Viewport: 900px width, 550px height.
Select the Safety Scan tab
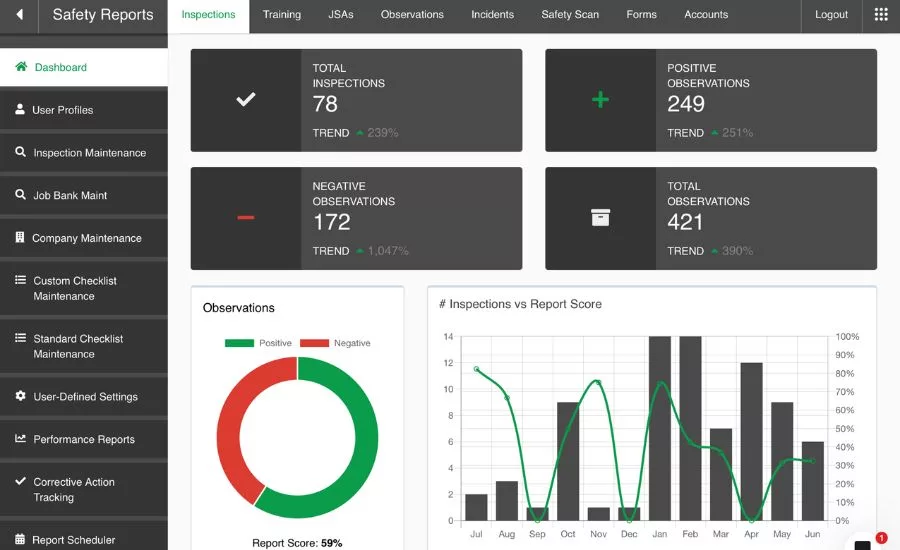point(570,15)
